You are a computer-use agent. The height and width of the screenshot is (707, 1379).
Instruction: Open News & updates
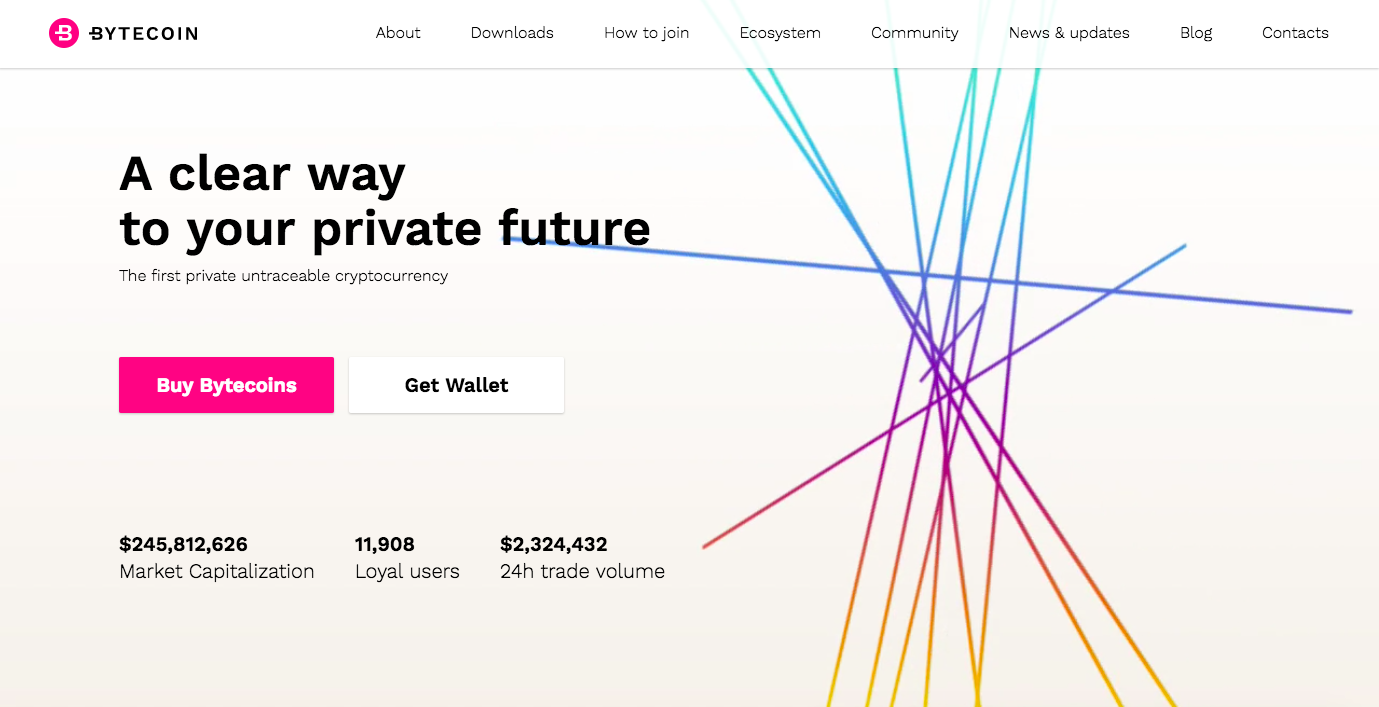tap(1069, 33)
